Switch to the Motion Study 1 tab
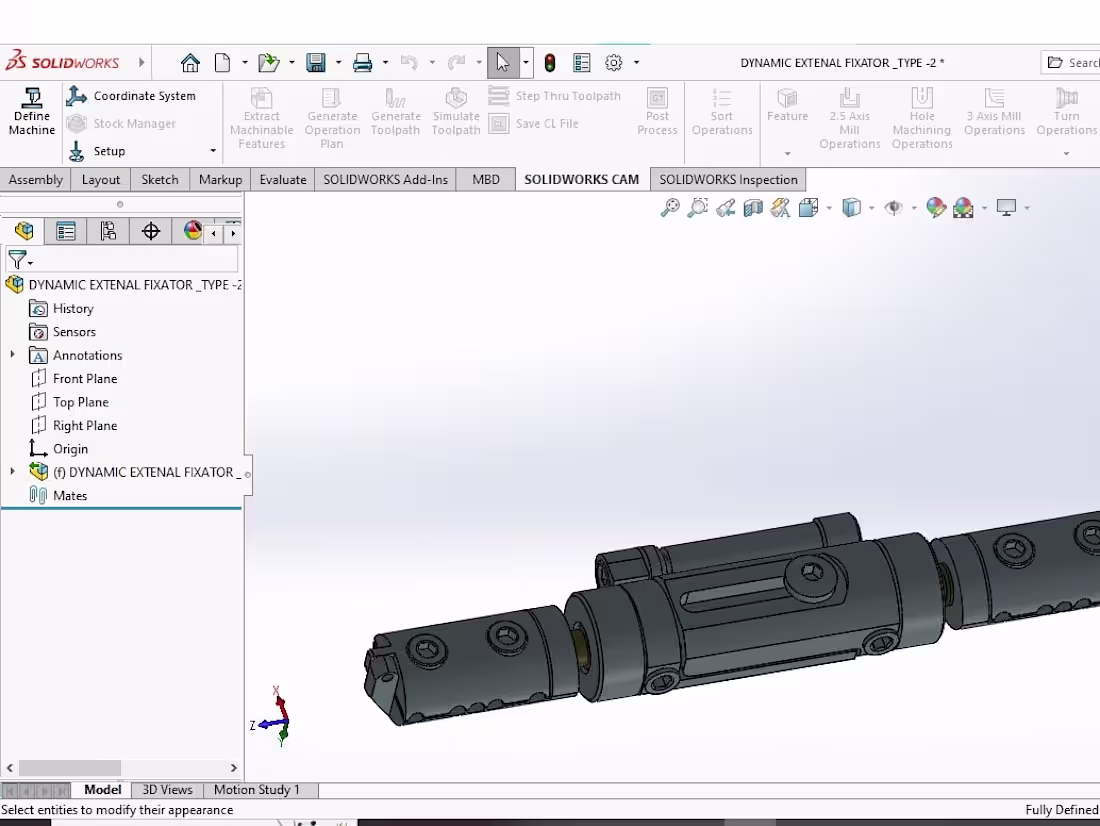Image resolution: width=1100 pixels, height=826 pixels. [257, 789]
